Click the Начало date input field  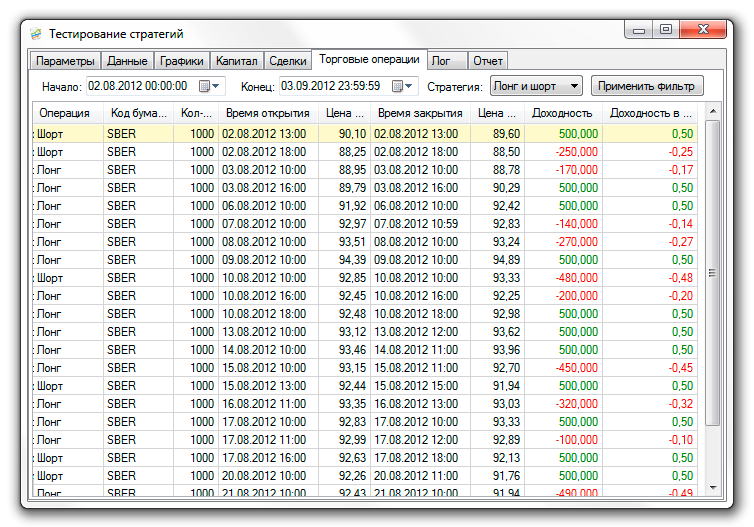(x=140, y=86)
